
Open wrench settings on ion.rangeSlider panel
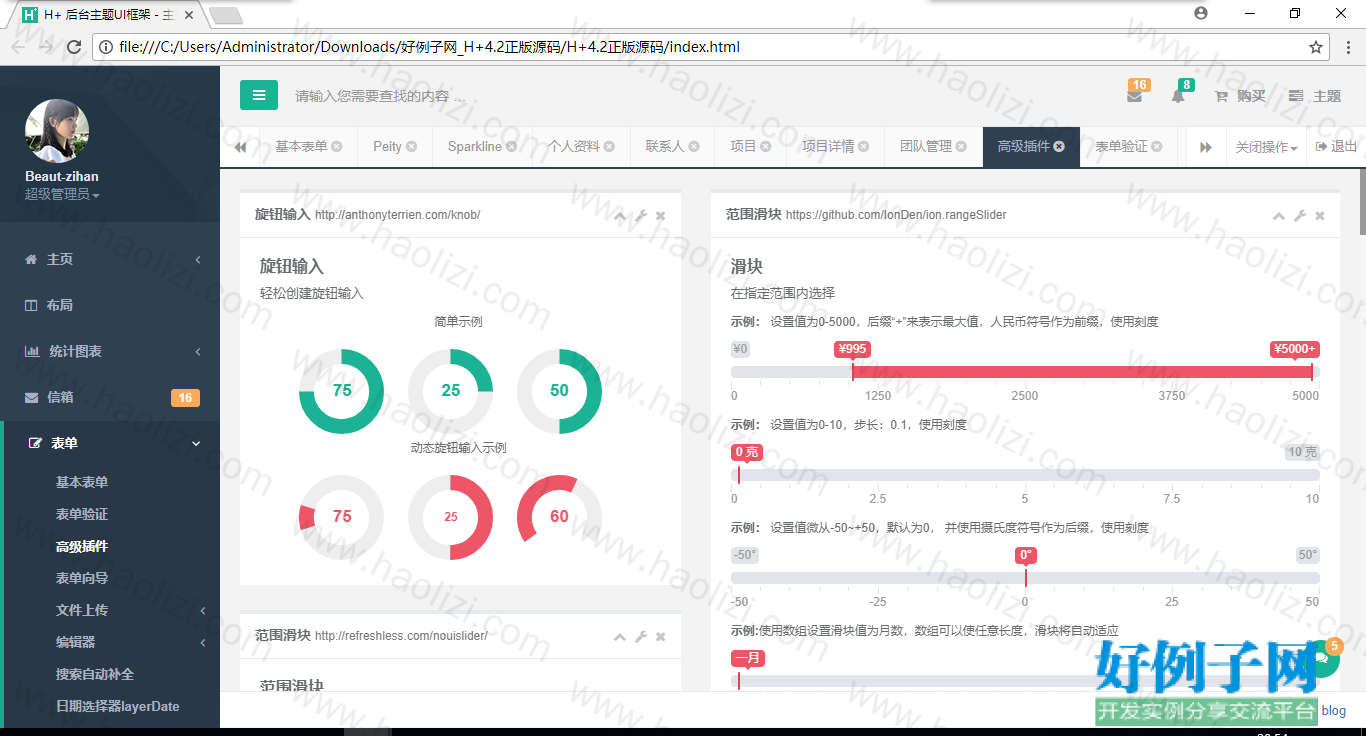tap(1300, 215)
